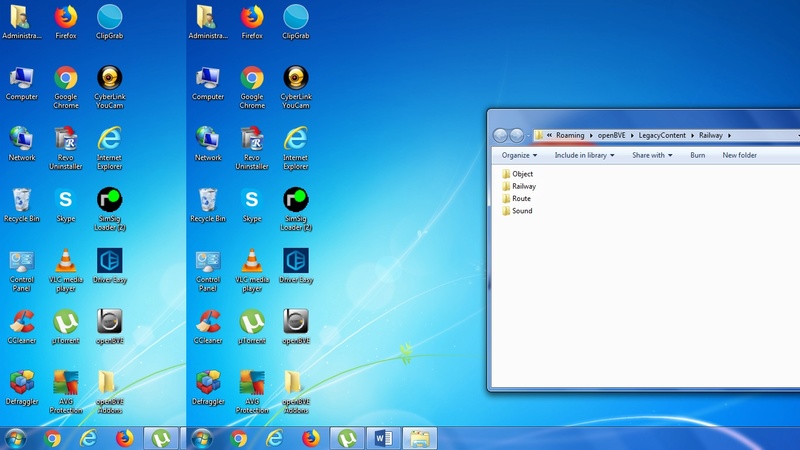The width and height of the screenshot is (800, 450).
Task: Open uTorrent on the taskbar beside Word icon
Action: point(347,438)
